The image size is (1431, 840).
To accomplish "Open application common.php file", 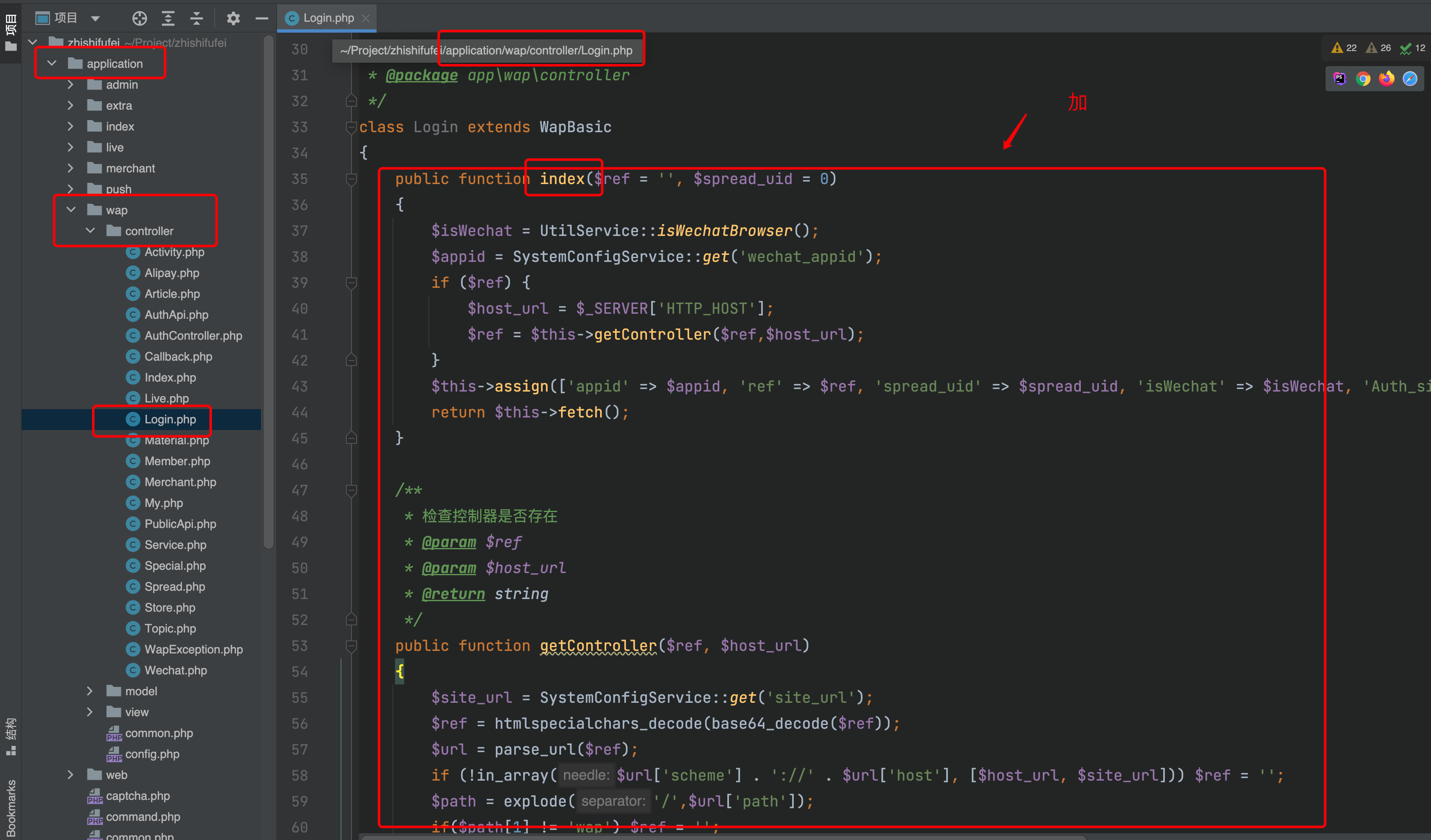I will (150, 733).
